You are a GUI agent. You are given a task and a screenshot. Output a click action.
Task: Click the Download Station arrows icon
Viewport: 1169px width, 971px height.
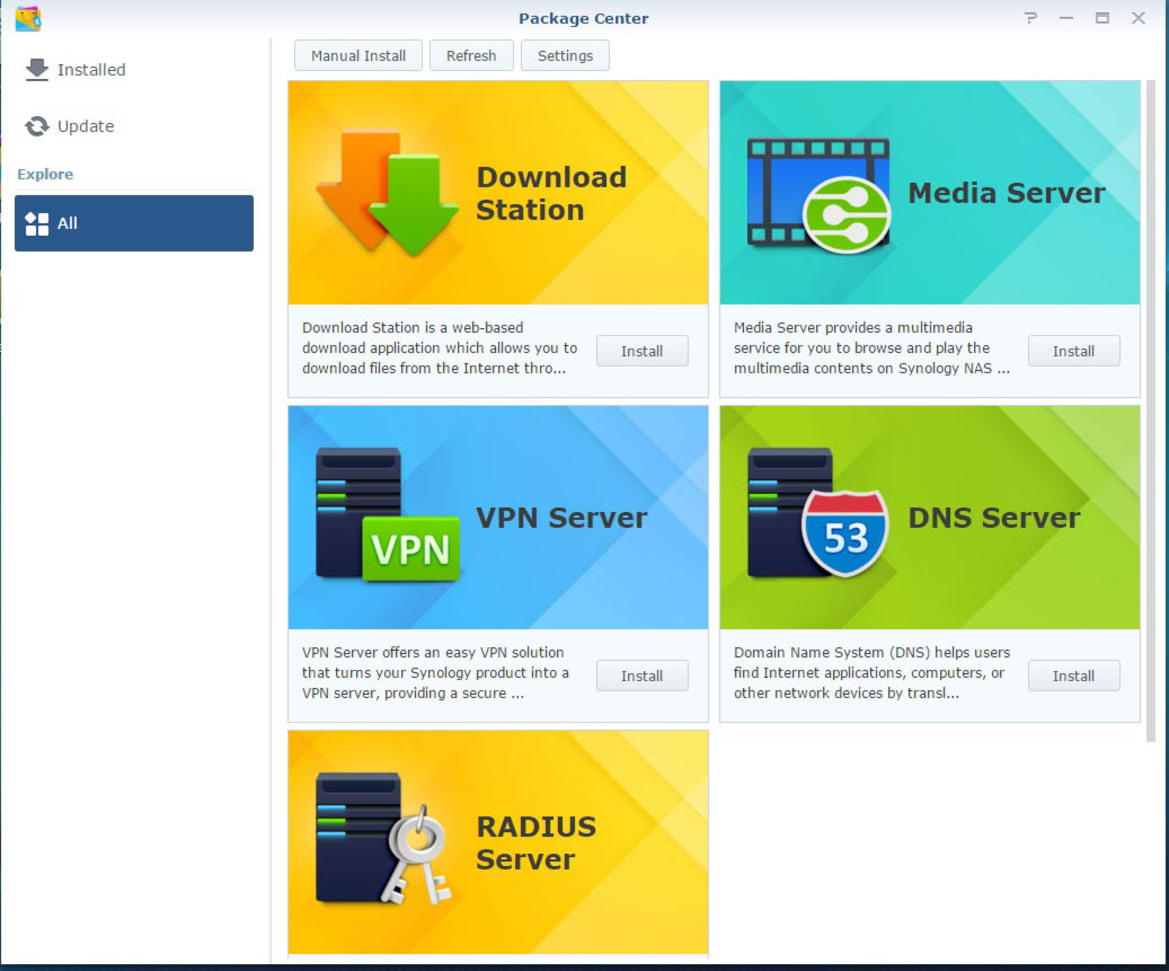coord(387,192)
